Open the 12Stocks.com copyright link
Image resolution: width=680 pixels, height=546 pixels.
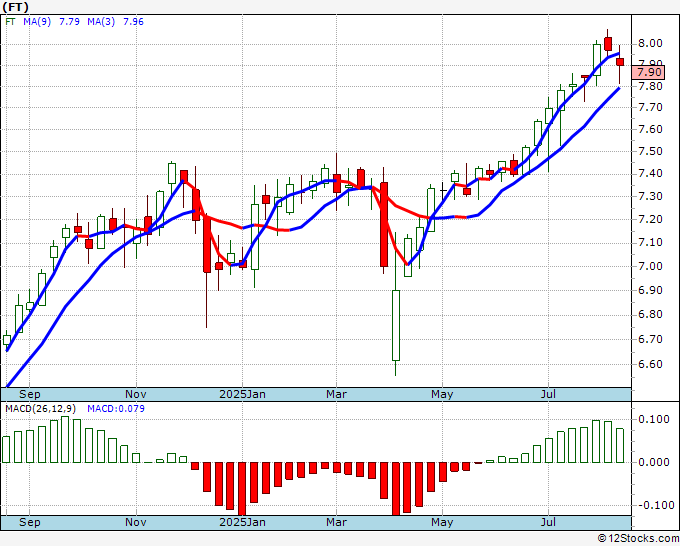pyautogui.click(x=638, y=538)
